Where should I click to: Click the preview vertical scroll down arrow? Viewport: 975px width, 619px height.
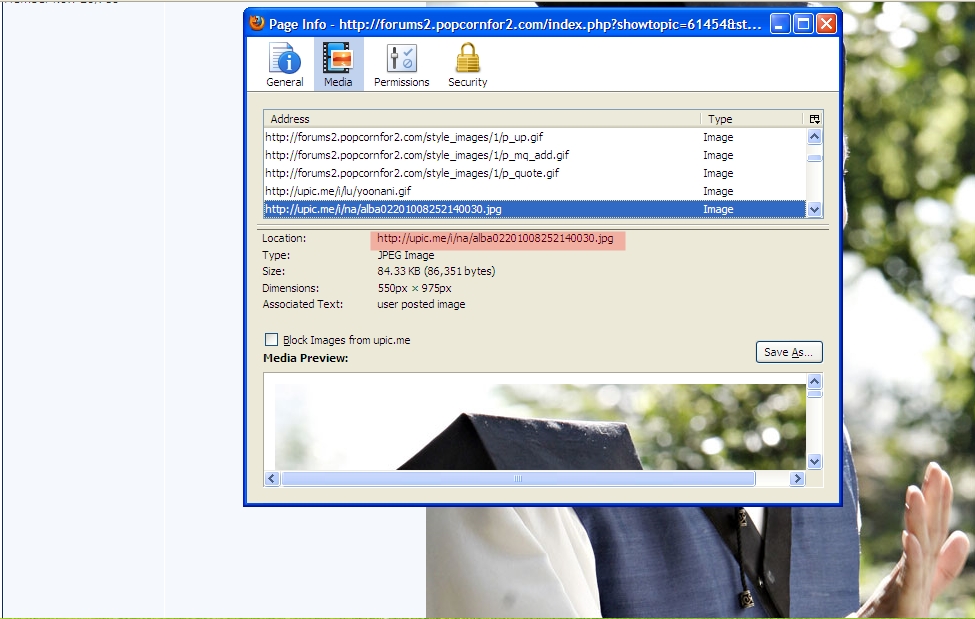click(x=815, y=462)
